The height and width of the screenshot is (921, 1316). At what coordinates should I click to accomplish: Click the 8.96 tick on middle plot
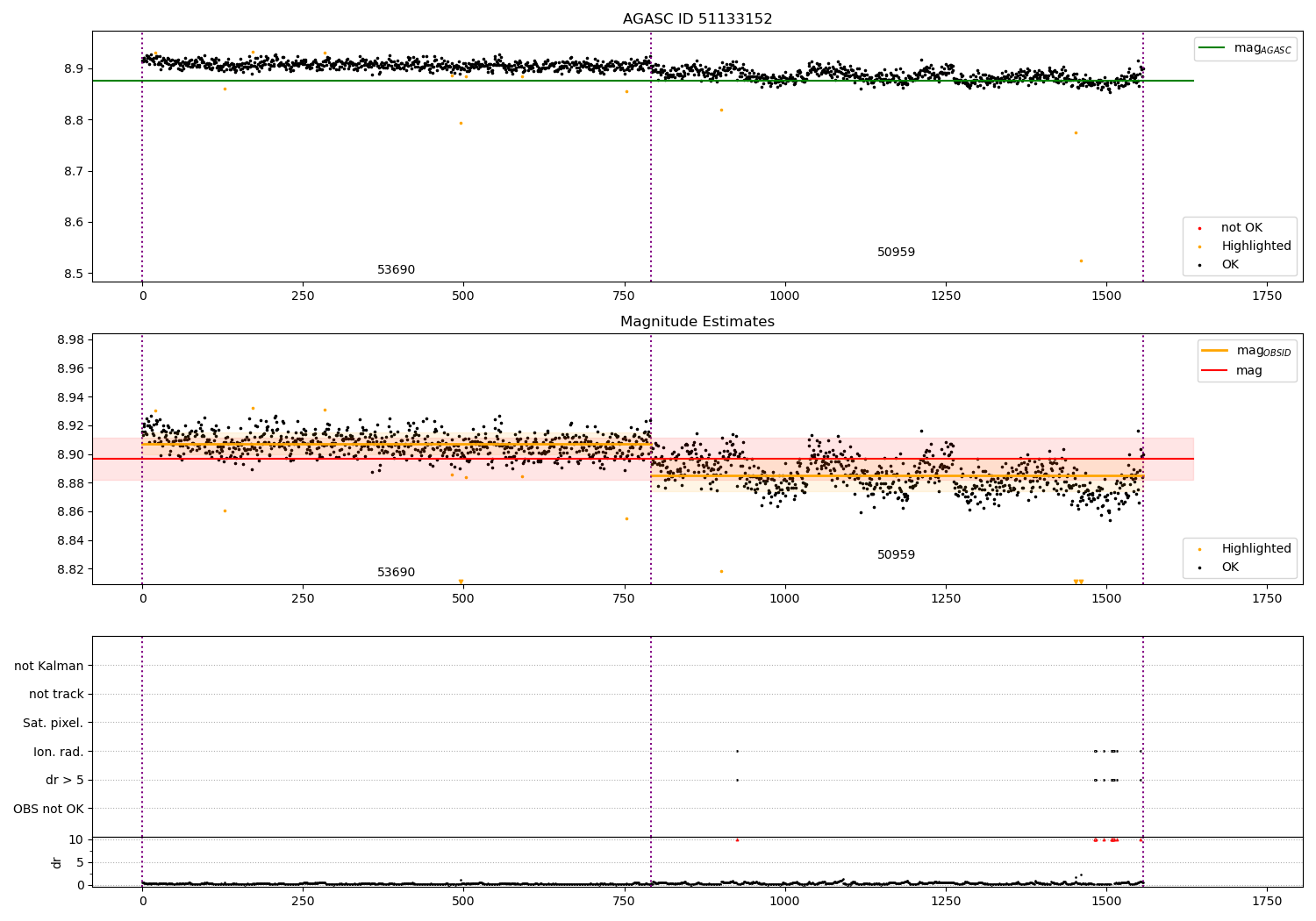(x=70, y=369)
